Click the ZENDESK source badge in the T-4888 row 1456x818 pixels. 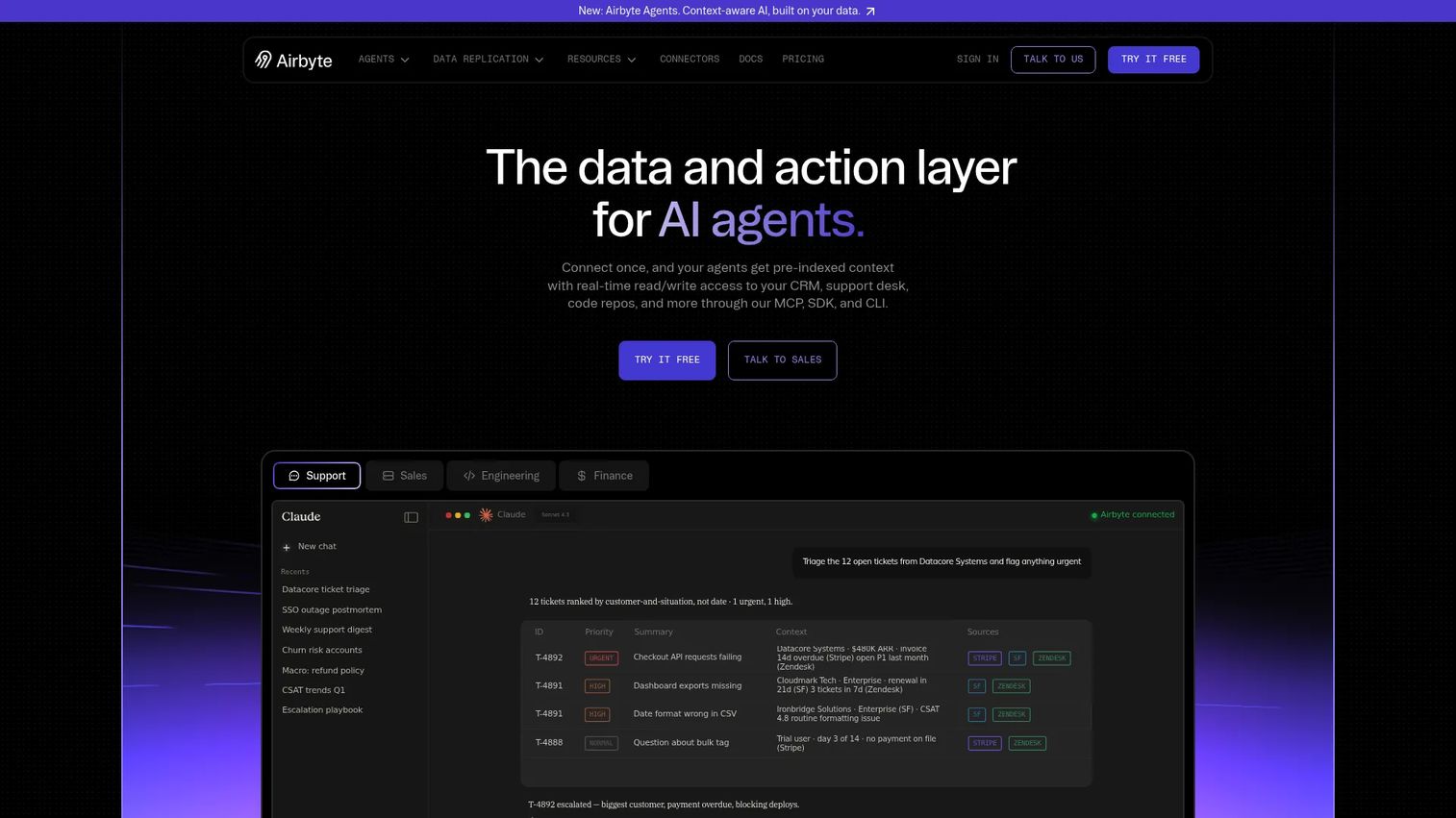click(x=1027, y=743)
